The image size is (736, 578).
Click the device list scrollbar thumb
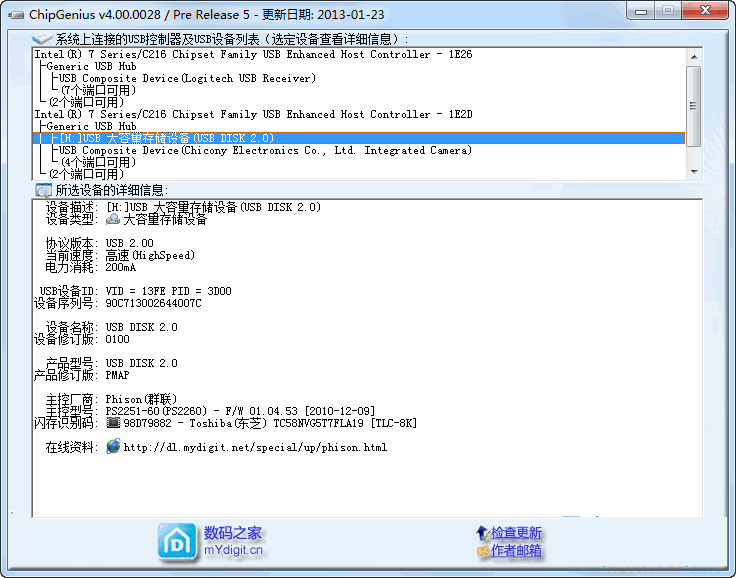(x=694, y=106)
